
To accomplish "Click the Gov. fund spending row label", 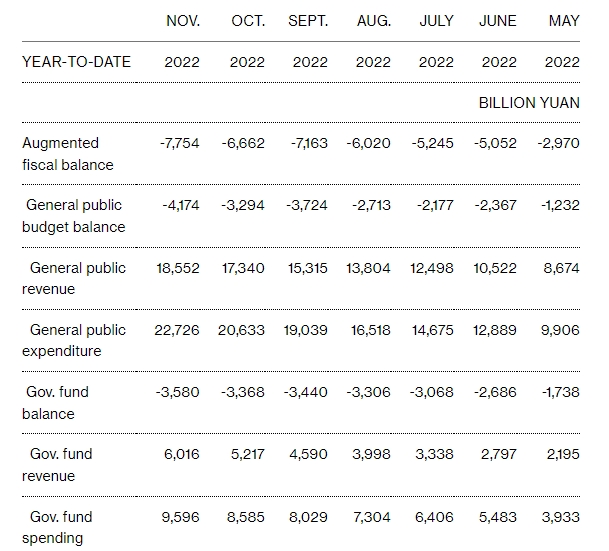I will tap(58, 527).
